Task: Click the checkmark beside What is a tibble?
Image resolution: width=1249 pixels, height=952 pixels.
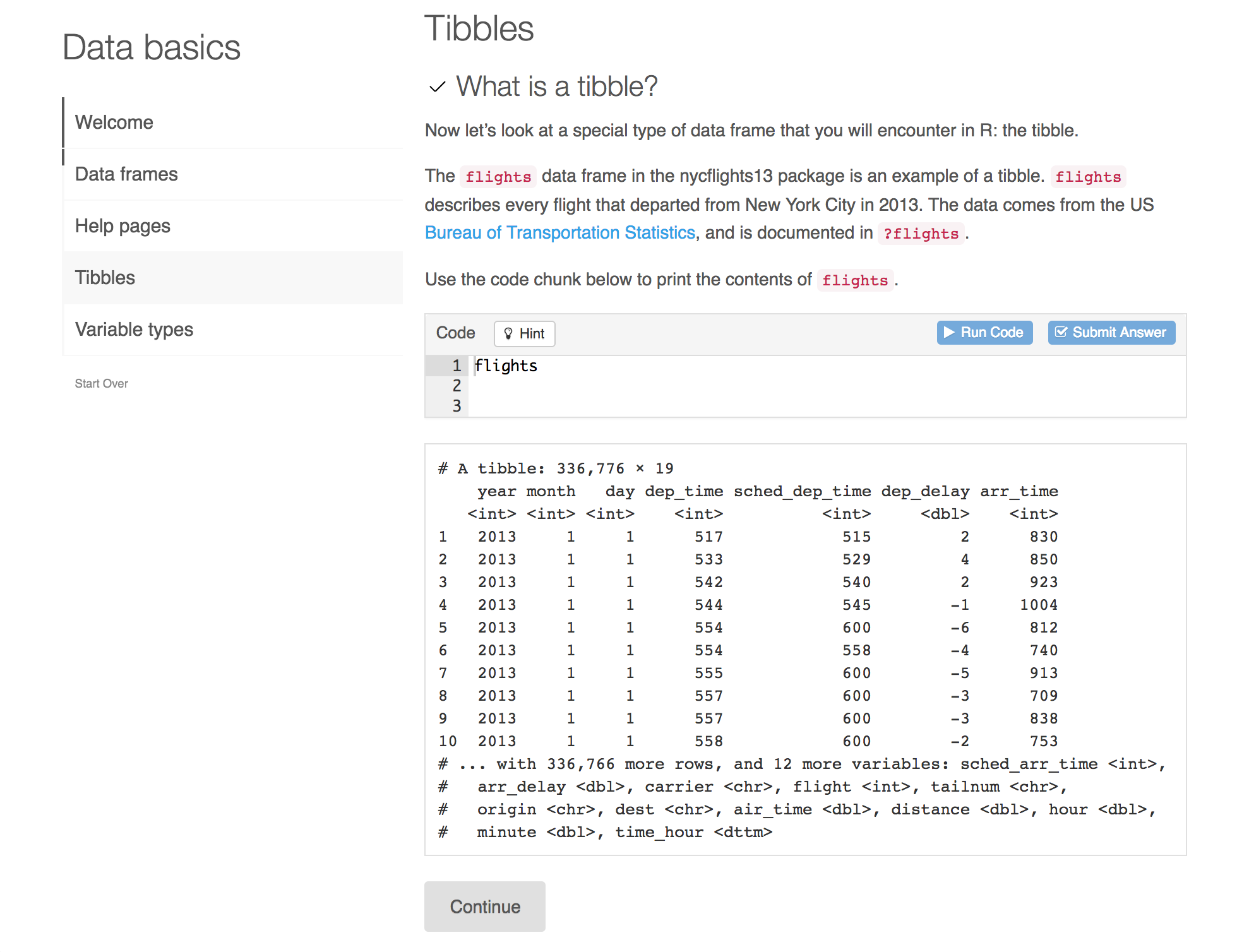Action: tap(437, 87)
